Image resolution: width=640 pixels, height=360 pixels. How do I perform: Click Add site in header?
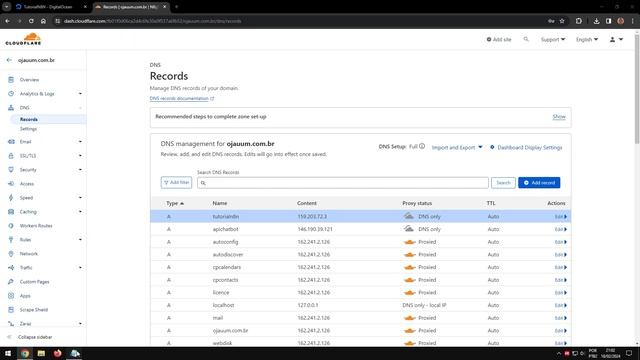tap(499, 40)
